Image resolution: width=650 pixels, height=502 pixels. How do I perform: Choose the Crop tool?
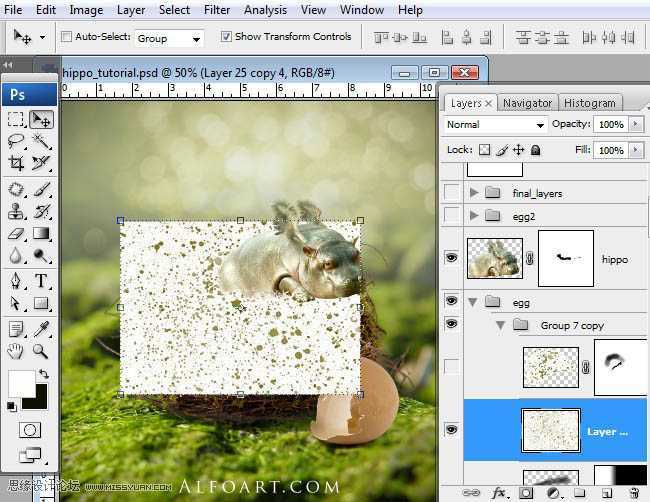(16, 163)
